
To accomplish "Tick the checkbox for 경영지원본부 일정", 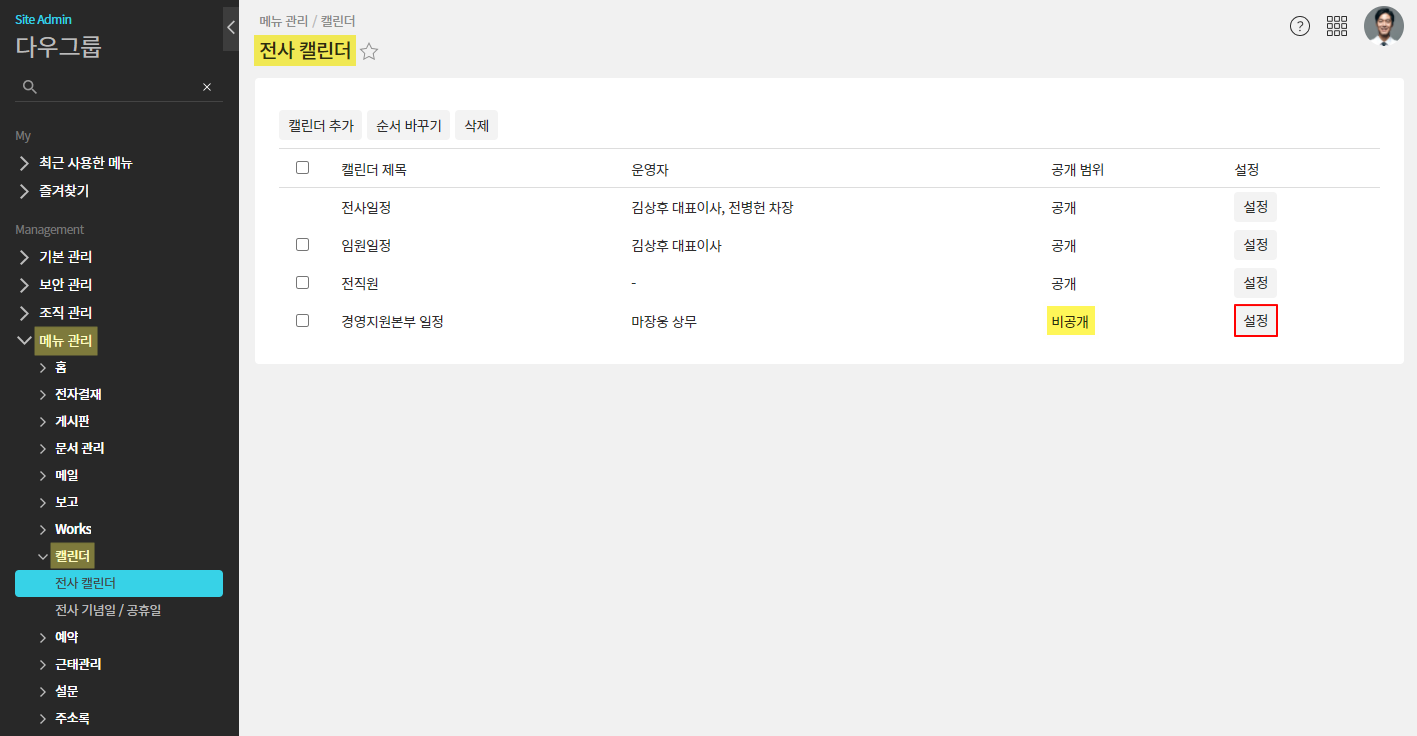I will 302,321.
